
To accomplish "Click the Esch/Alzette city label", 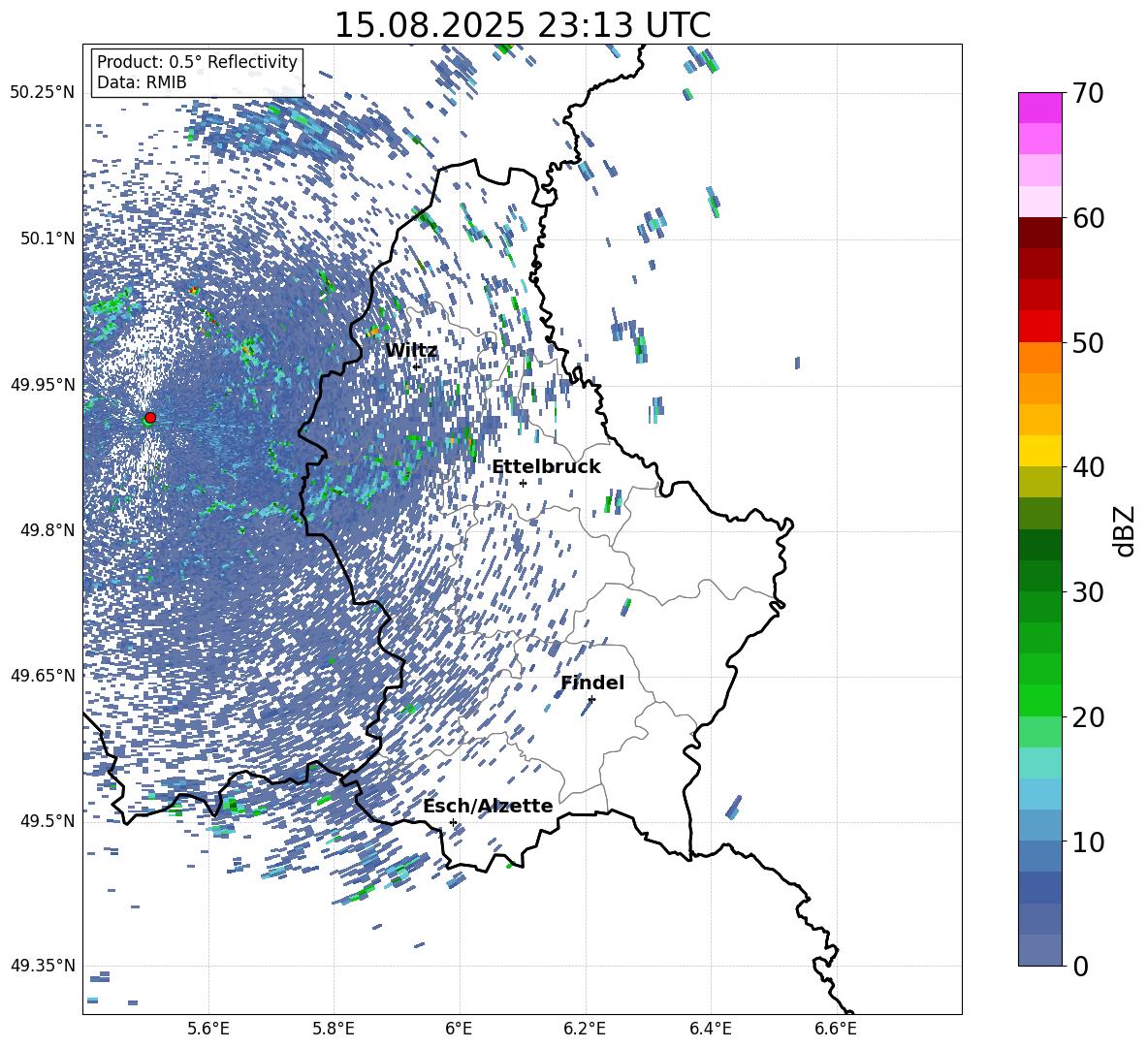I will tap(488, 806).
